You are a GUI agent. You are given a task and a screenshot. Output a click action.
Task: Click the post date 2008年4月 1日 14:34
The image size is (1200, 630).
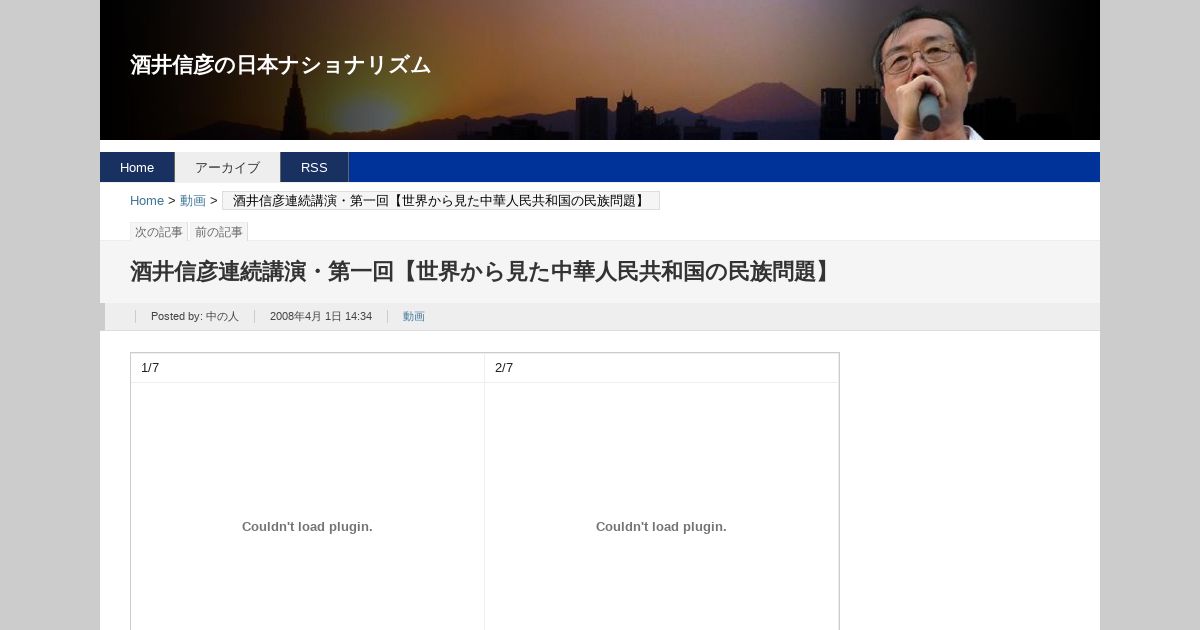coord(321,316)
